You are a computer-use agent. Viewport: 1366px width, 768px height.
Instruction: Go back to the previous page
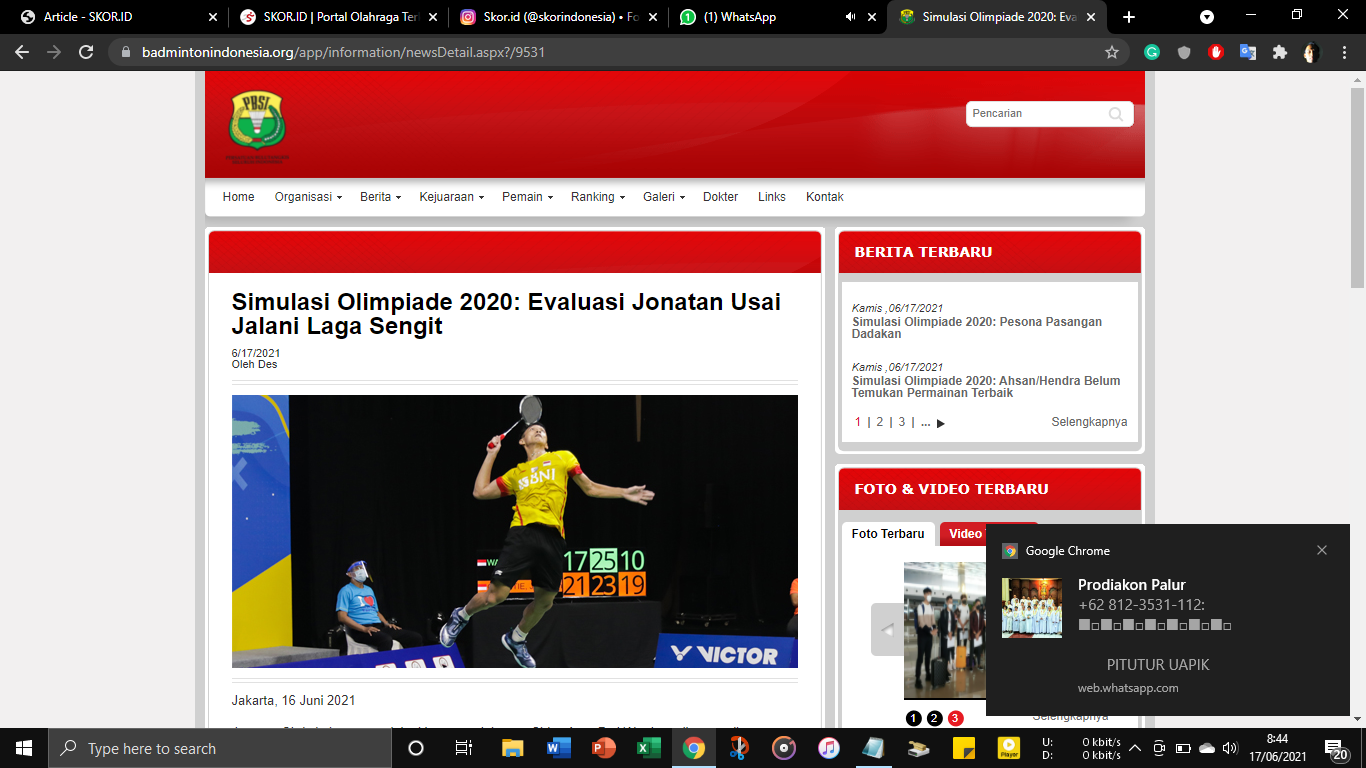coord(22,52)
